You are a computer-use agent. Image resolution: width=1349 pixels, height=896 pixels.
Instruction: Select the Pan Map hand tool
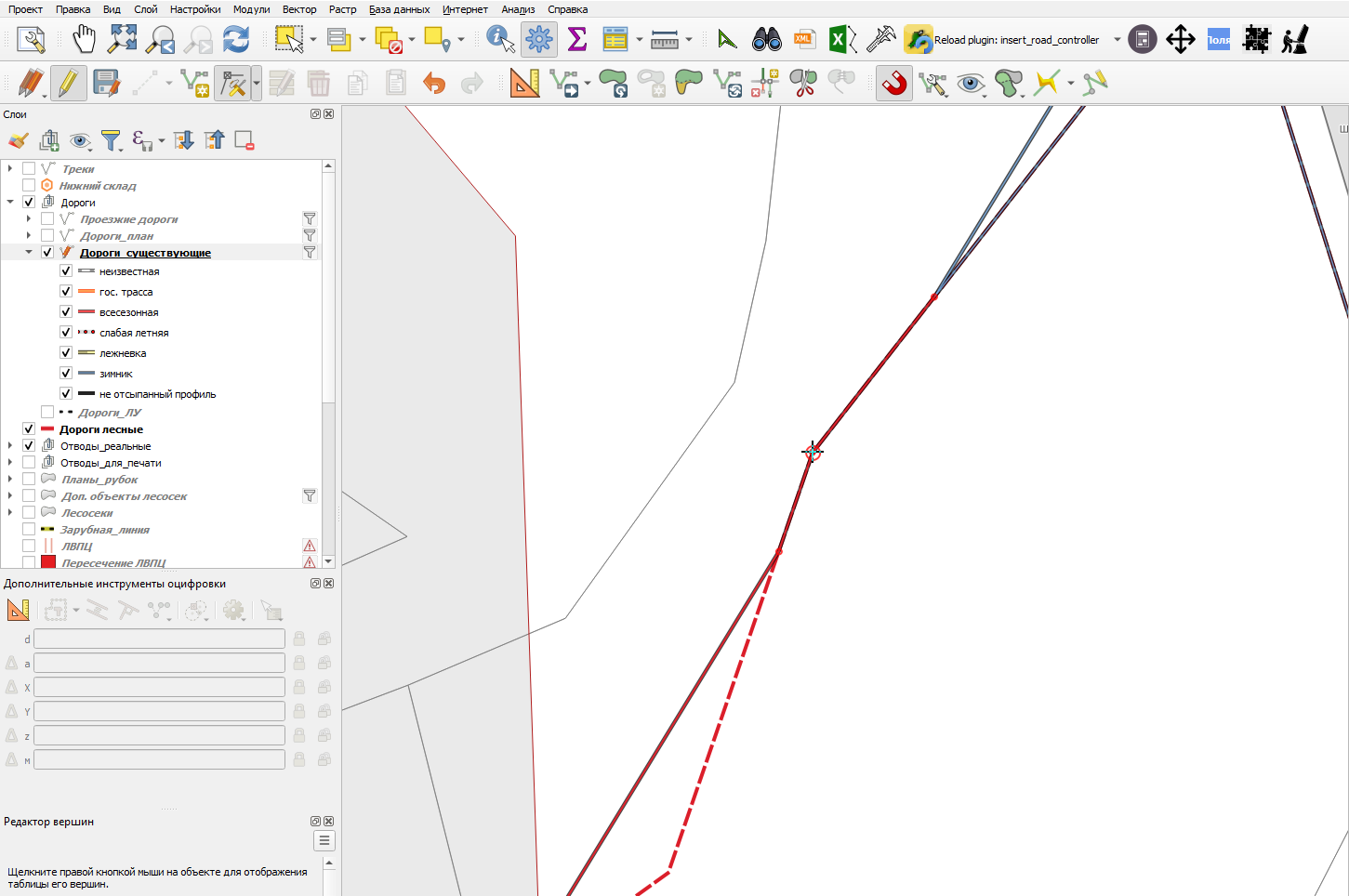[x=84, y=40]
